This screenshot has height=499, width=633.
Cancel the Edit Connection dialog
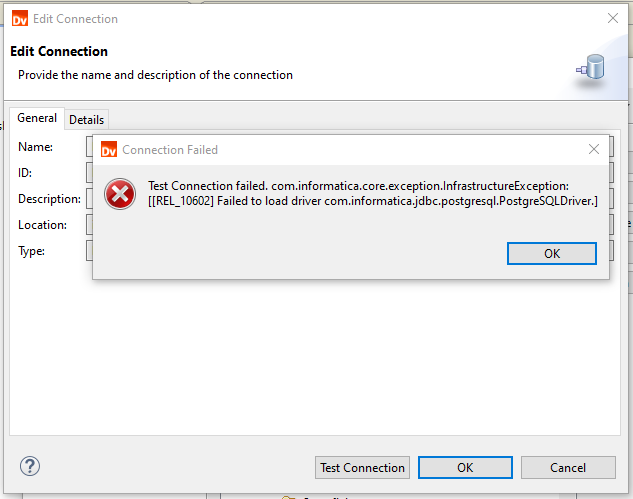(568, 468)
